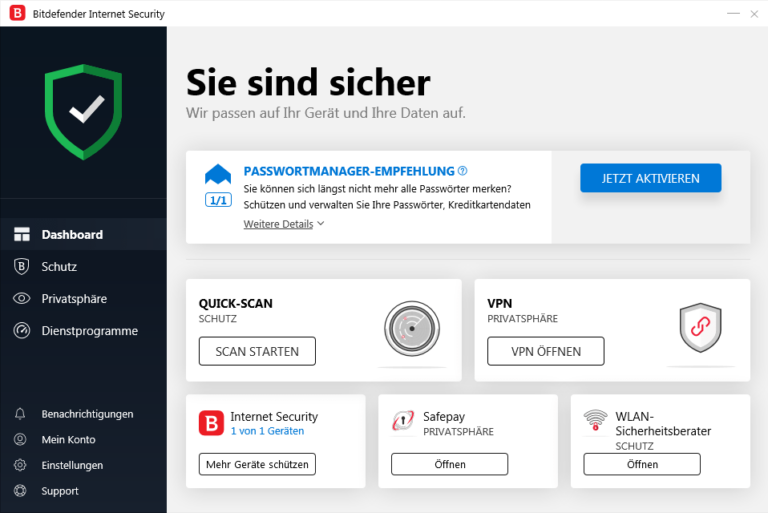Screen dimensions: 768x513
Task: Click the QUICK-SCAN card title
Action: (x=236, y=303)
